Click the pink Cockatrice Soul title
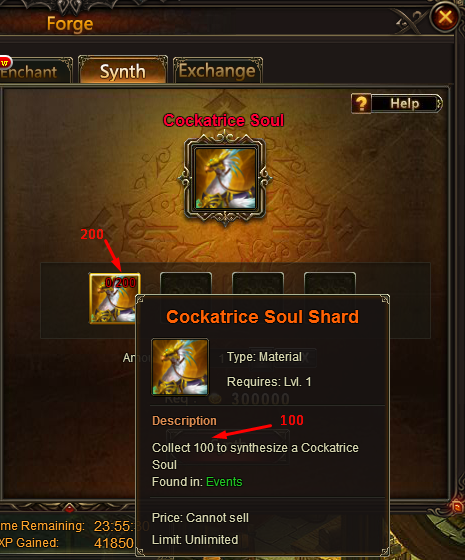This screenshot has width=465, height=560. coord(224,120)
